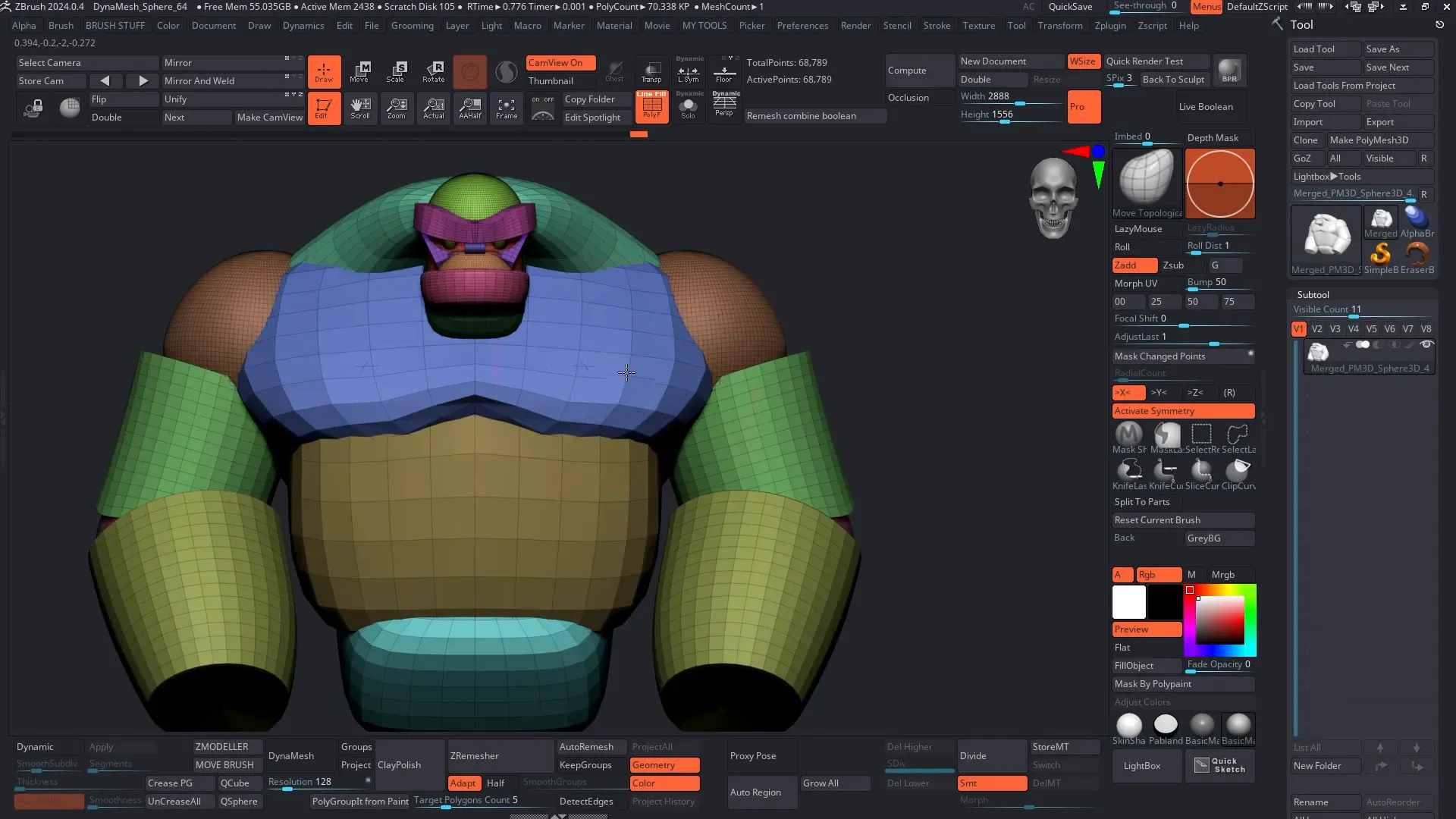Click the Divide button

992,756
